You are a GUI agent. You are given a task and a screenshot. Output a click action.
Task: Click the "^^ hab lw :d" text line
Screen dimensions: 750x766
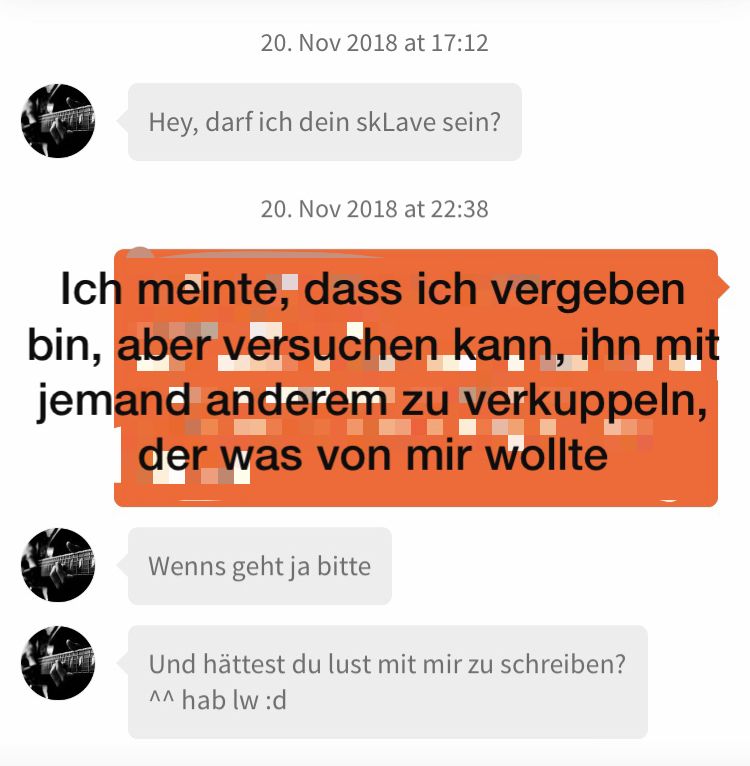click(x=218, y=700)
